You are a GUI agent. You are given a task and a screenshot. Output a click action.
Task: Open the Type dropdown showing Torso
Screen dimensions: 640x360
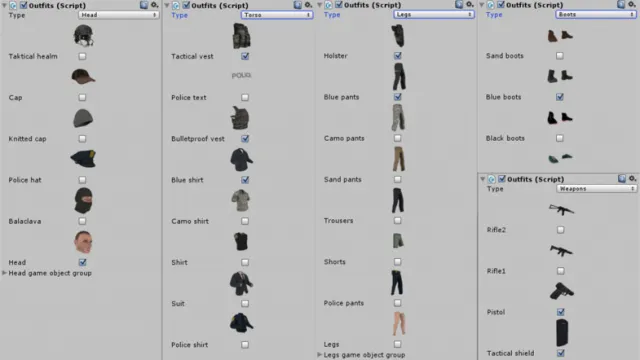click(277, 15)
